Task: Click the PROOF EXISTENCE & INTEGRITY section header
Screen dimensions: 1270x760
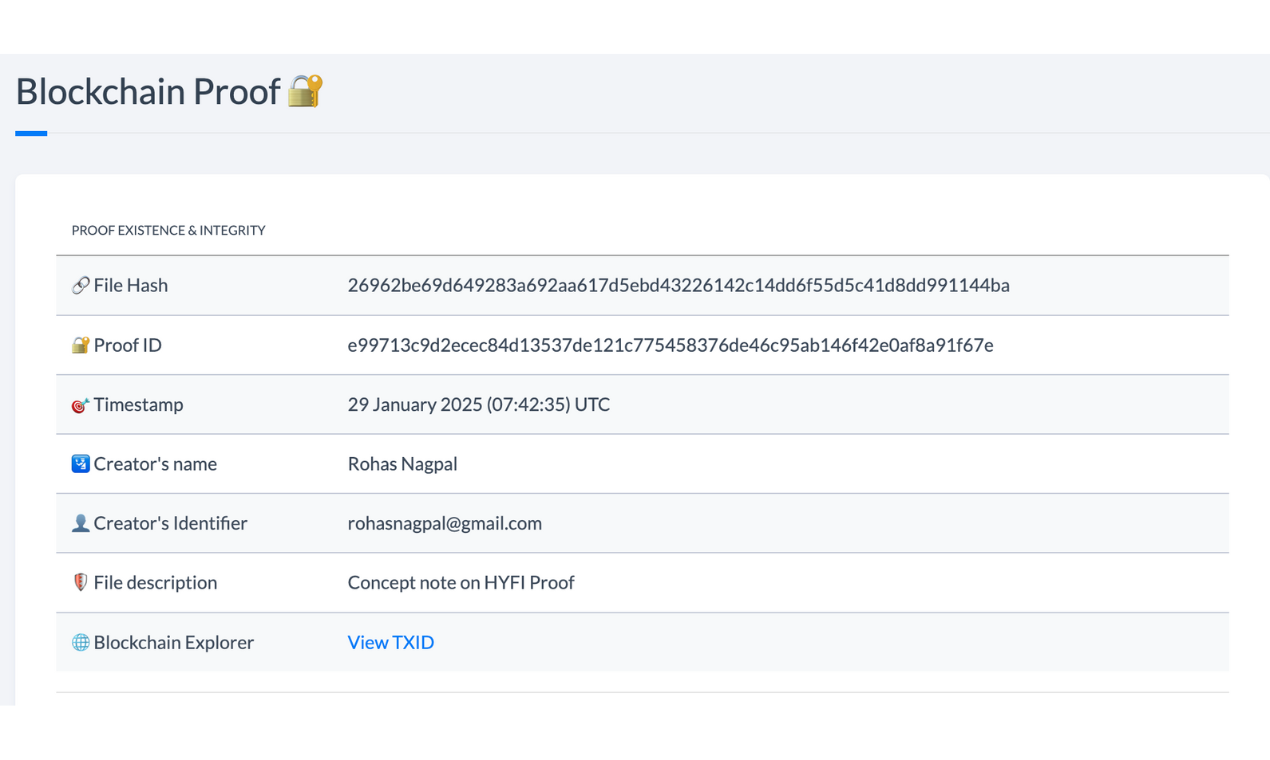Action: 168,230
